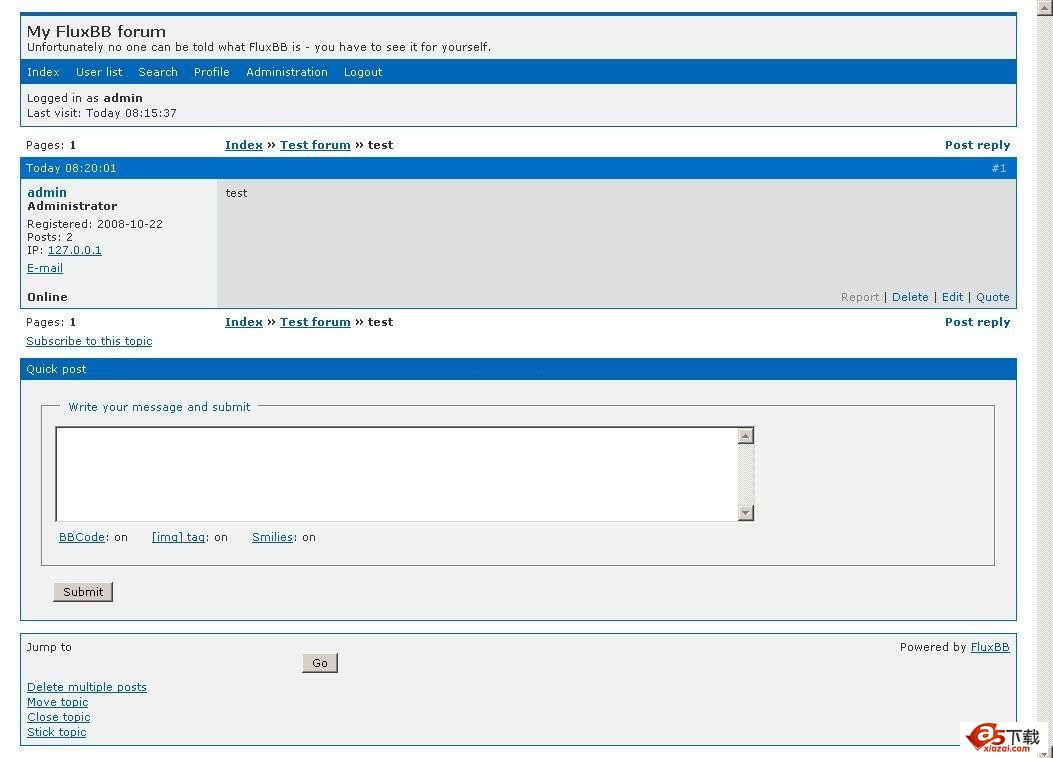This screenshot has width=1053, height=758.
Task: Click the 'Online' status text
Action: click(x=47, y=297)
